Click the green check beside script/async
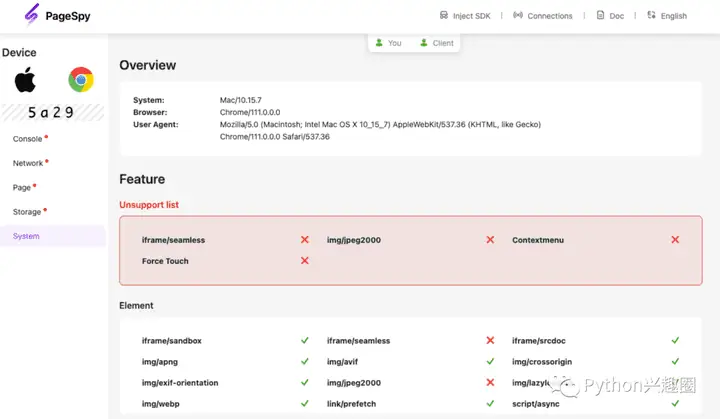 point(675,403)
